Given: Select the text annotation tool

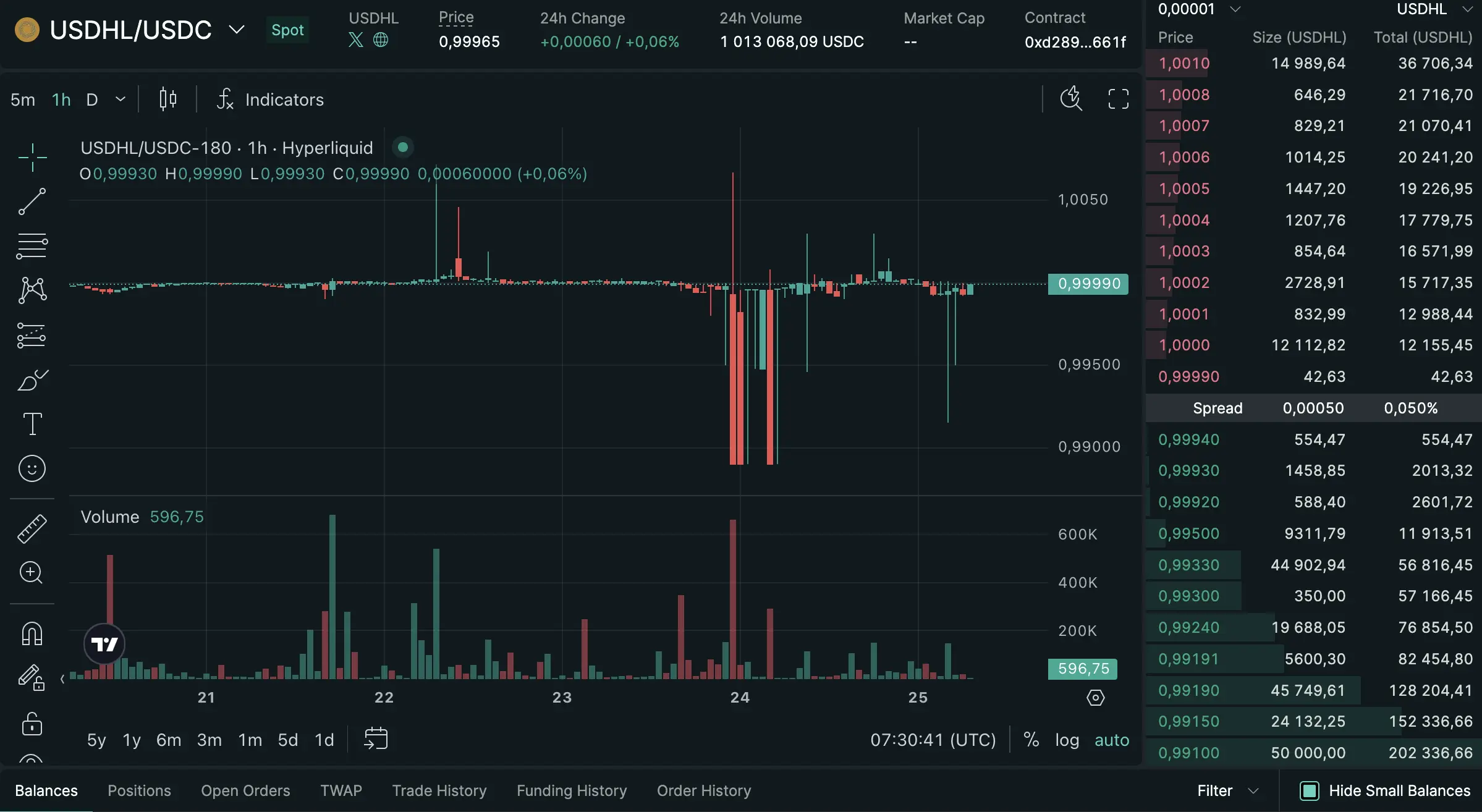Looking at the screenshot, I should tap(32, 423).
